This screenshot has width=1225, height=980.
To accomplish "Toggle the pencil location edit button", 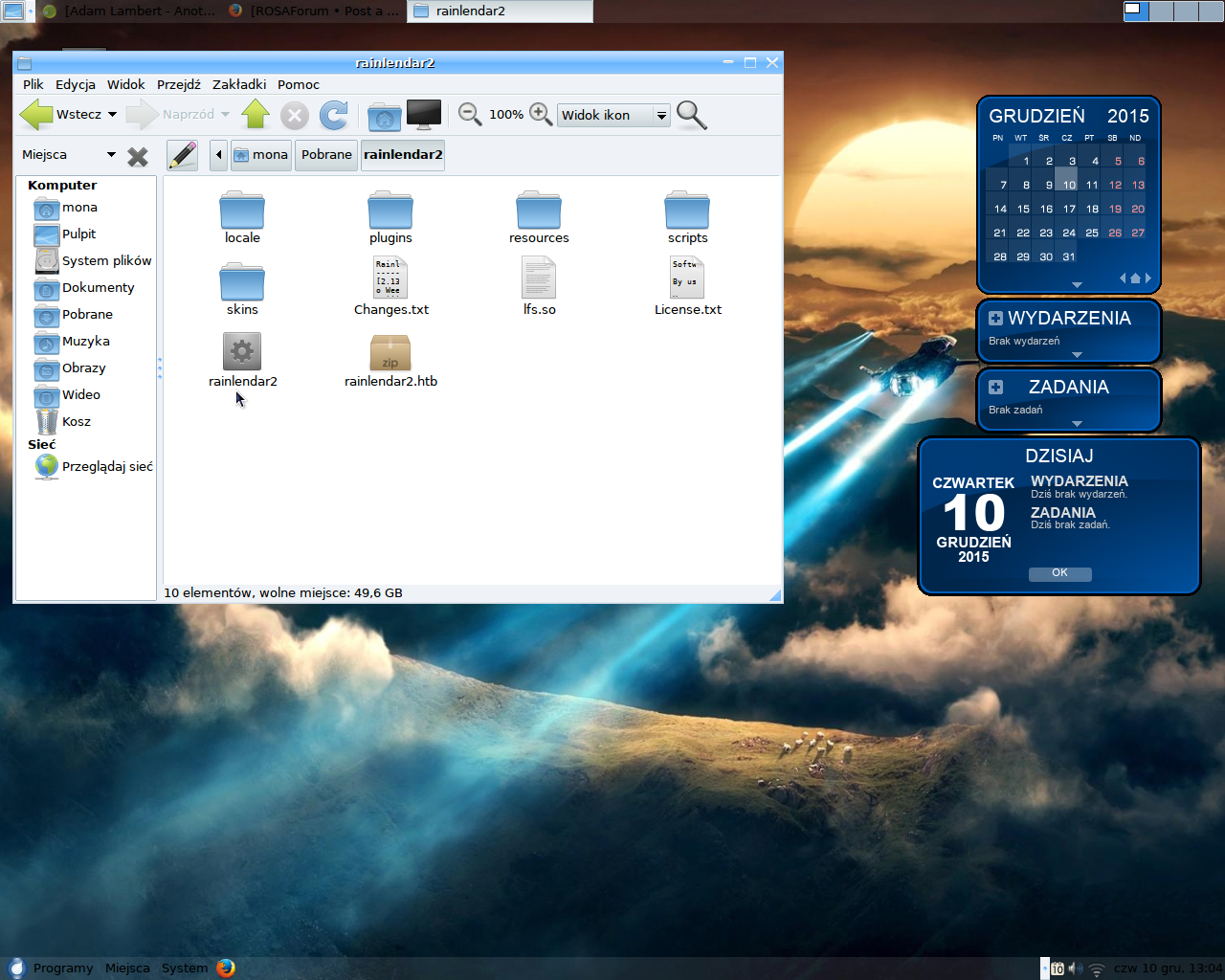I will 182,155.
